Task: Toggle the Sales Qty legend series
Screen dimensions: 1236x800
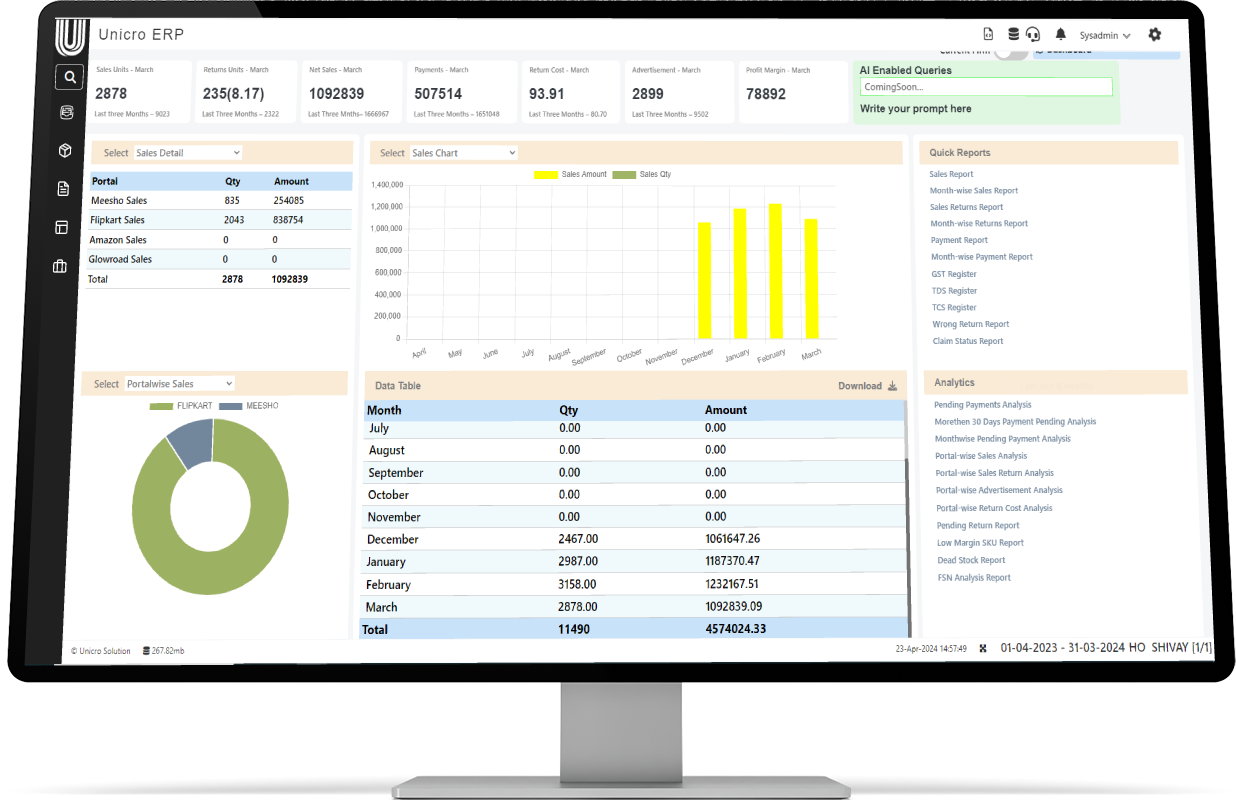Action: point(641,174)
